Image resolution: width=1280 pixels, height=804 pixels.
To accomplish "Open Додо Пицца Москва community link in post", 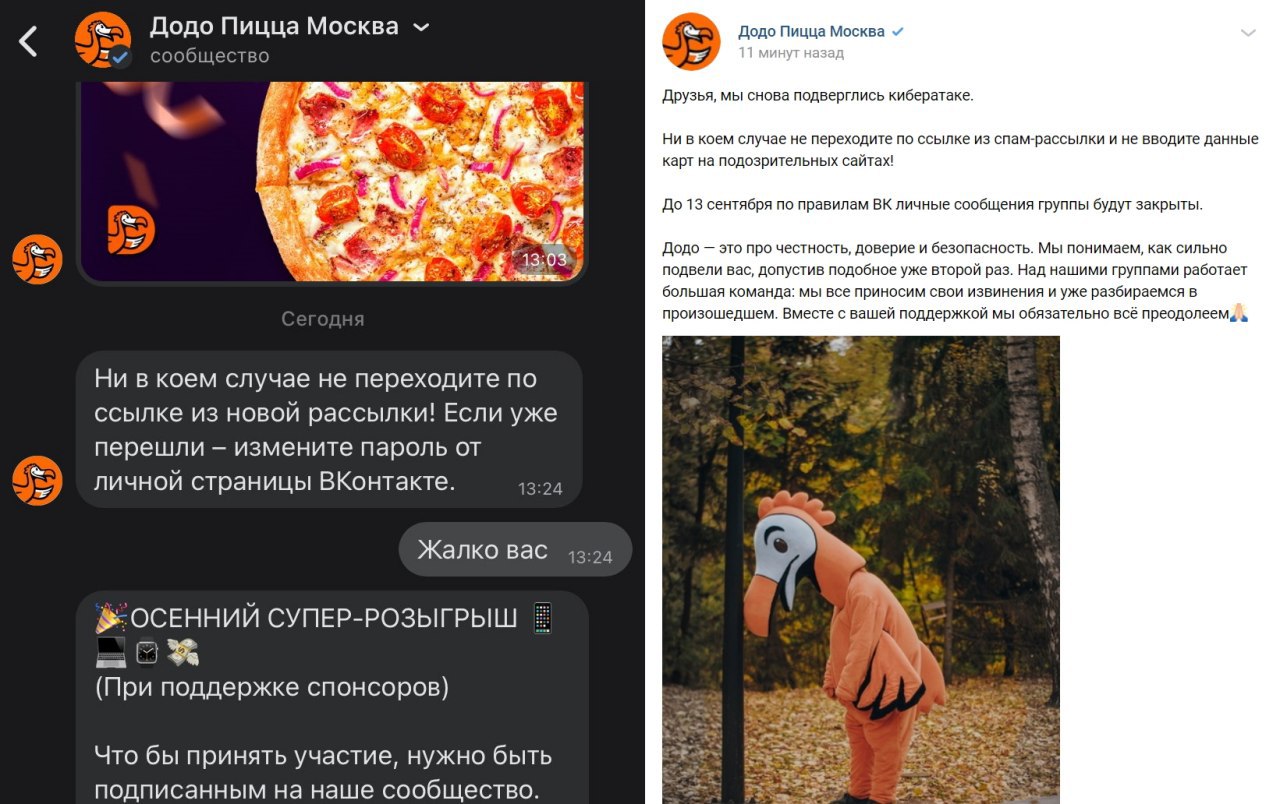I will click(811, 31).
